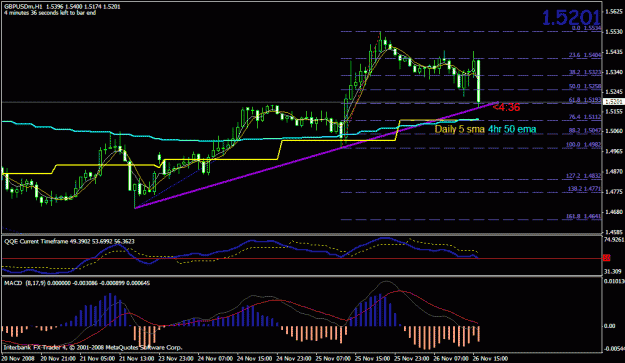
Task: Click the '26 Nov 07:00' time axis label
Action: tap(450, 358)
